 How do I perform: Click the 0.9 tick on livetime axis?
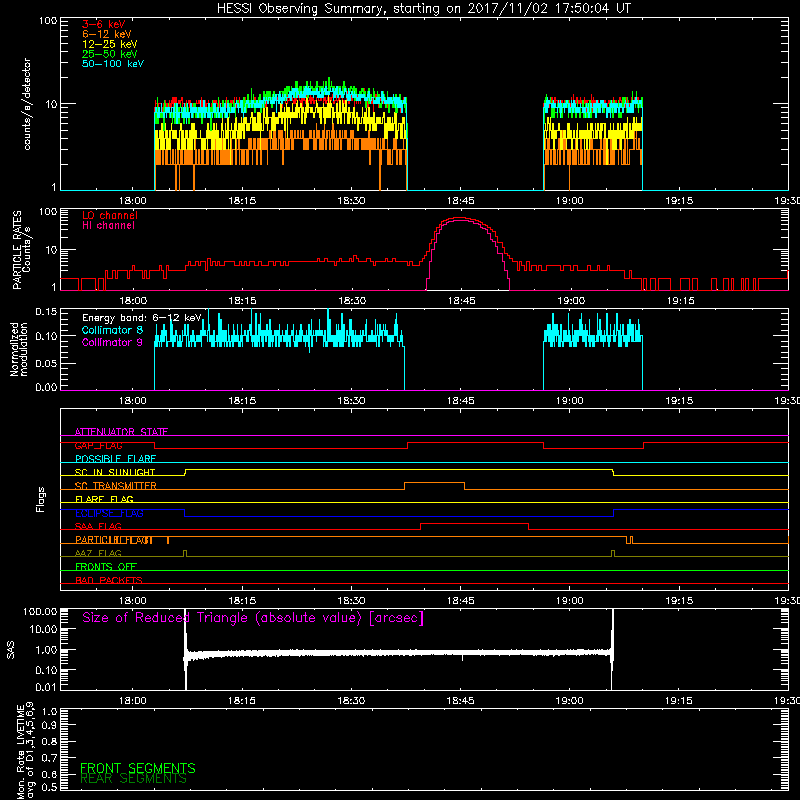[49, 726]
